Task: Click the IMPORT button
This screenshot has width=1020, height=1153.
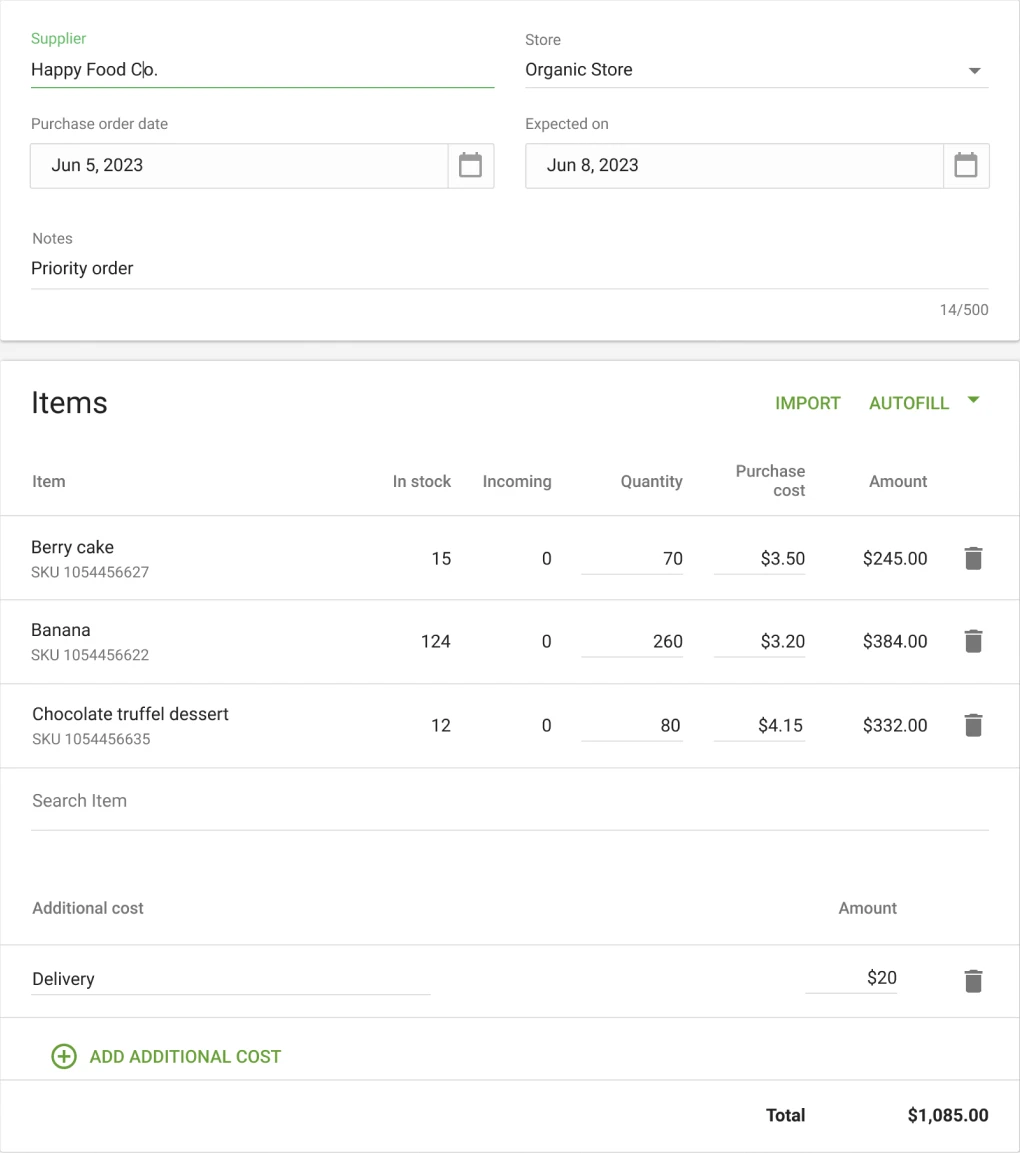Action: pos(808,403)
